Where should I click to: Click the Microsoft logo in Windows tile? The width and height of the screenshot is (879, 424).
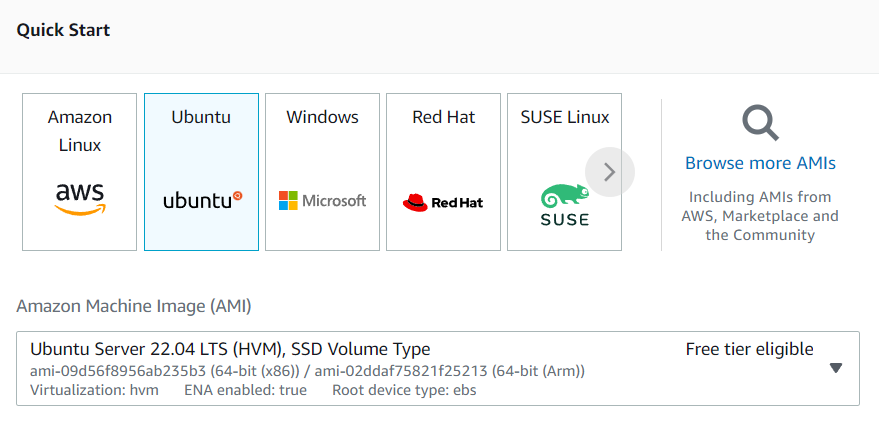click(322, 200)
